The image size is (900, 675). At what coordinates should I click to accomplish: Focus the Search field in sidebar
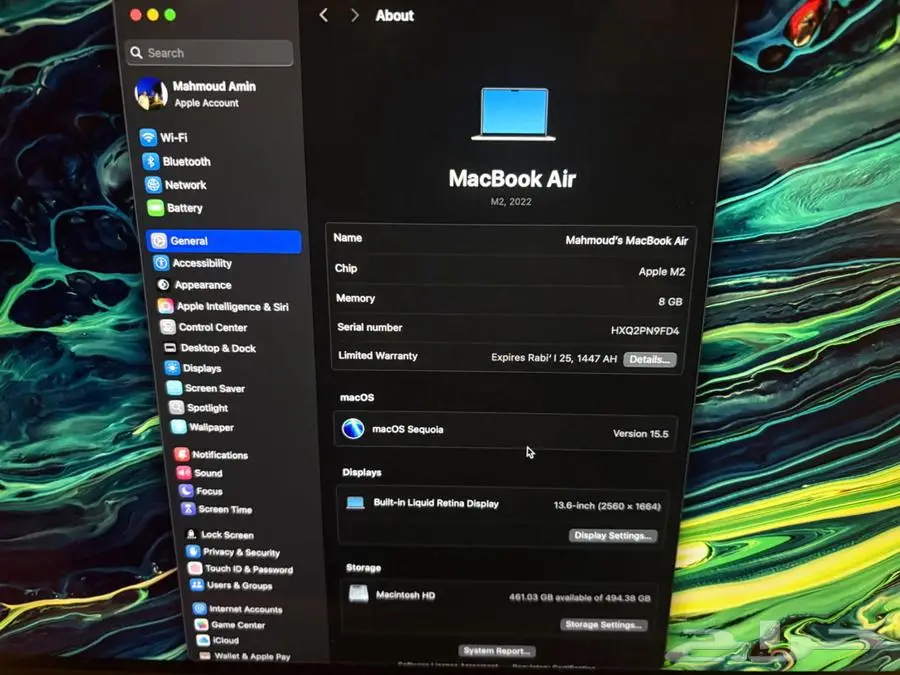pos(210,53)
